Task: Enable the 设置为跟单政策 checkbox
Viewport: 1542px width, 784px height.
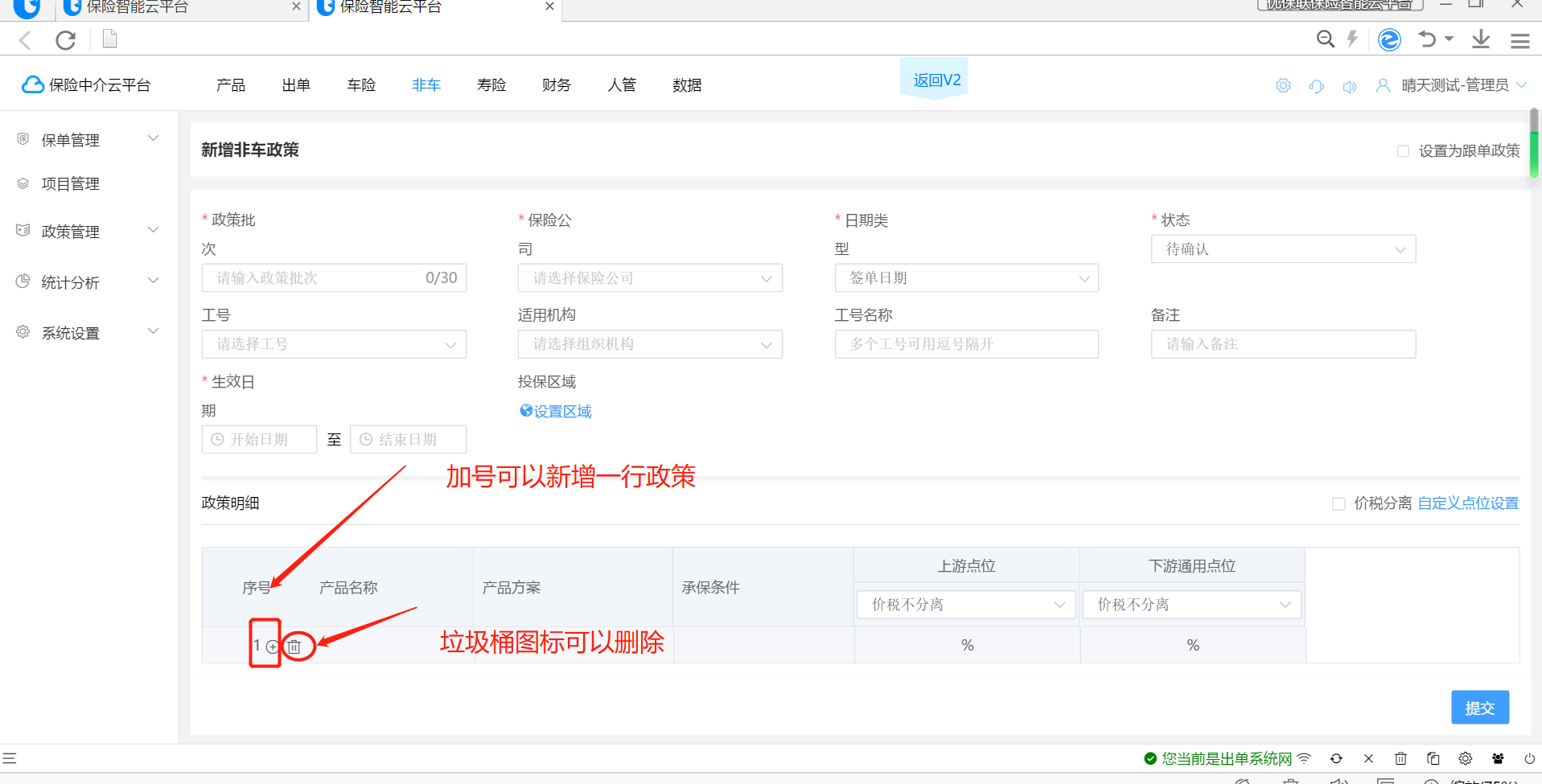Action: pos(1403,151)
